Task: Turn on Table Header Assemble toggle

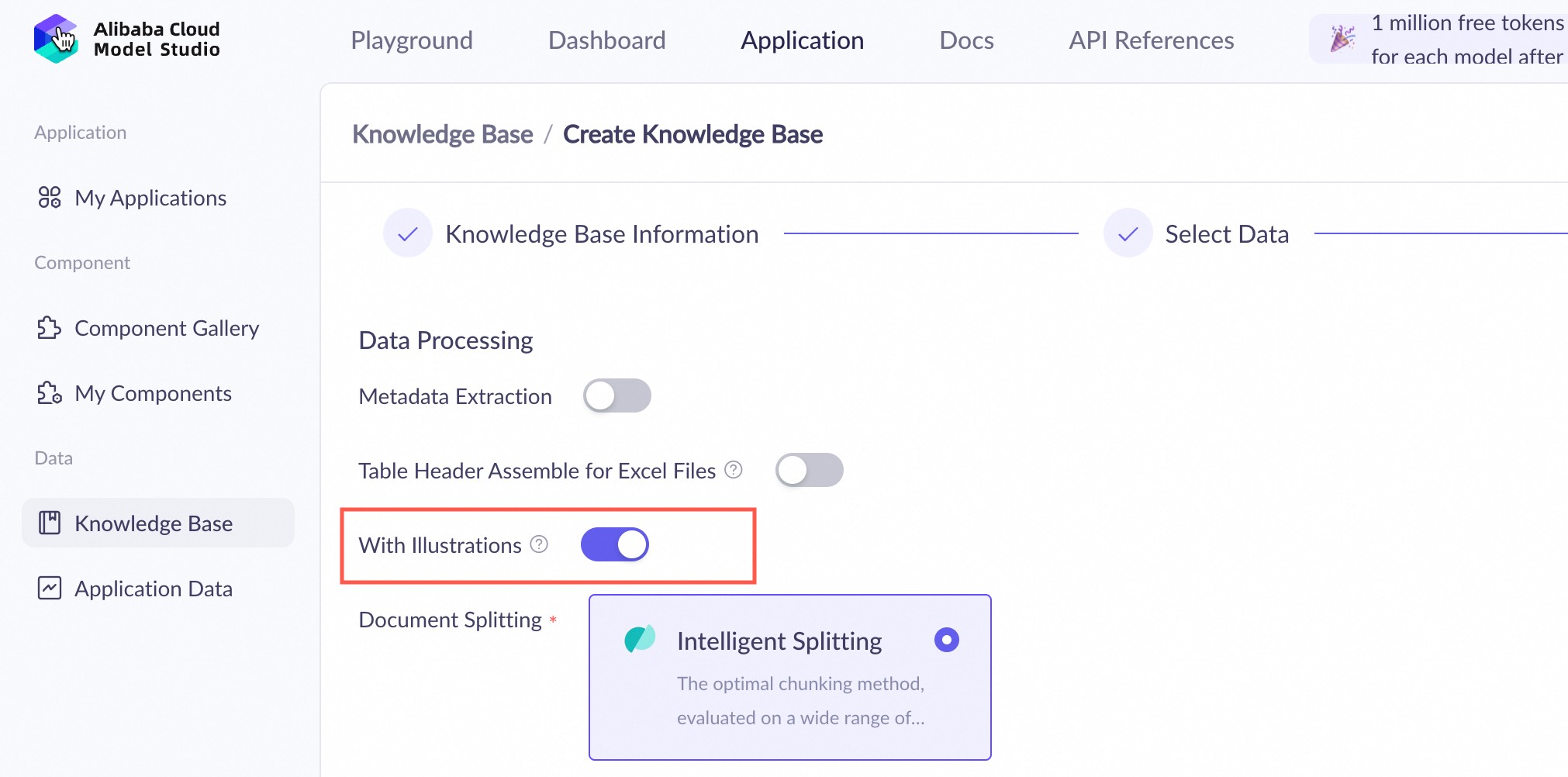Action: tap(809, 470)
